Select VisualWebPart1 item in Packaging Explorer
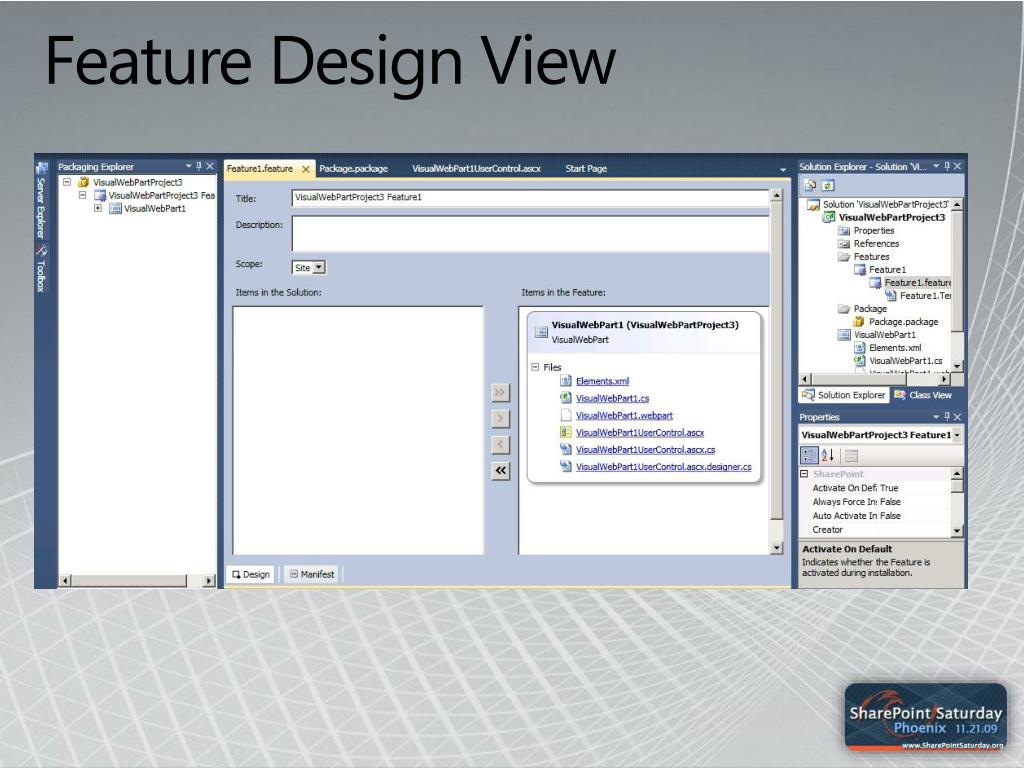1024x768 pixels. click(x=155, y=208)
